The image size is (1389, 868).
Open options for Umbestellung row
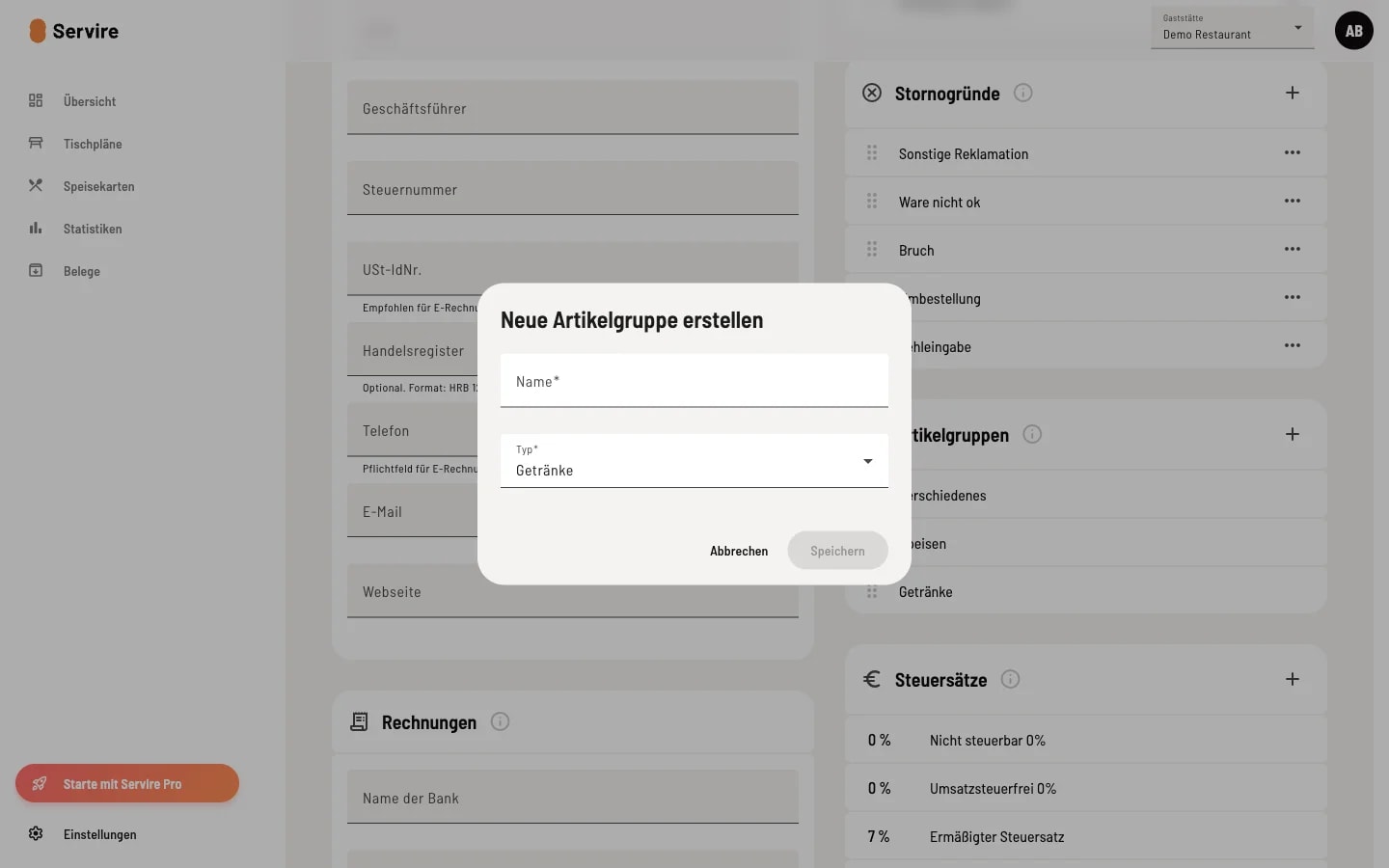point(1293,297)
